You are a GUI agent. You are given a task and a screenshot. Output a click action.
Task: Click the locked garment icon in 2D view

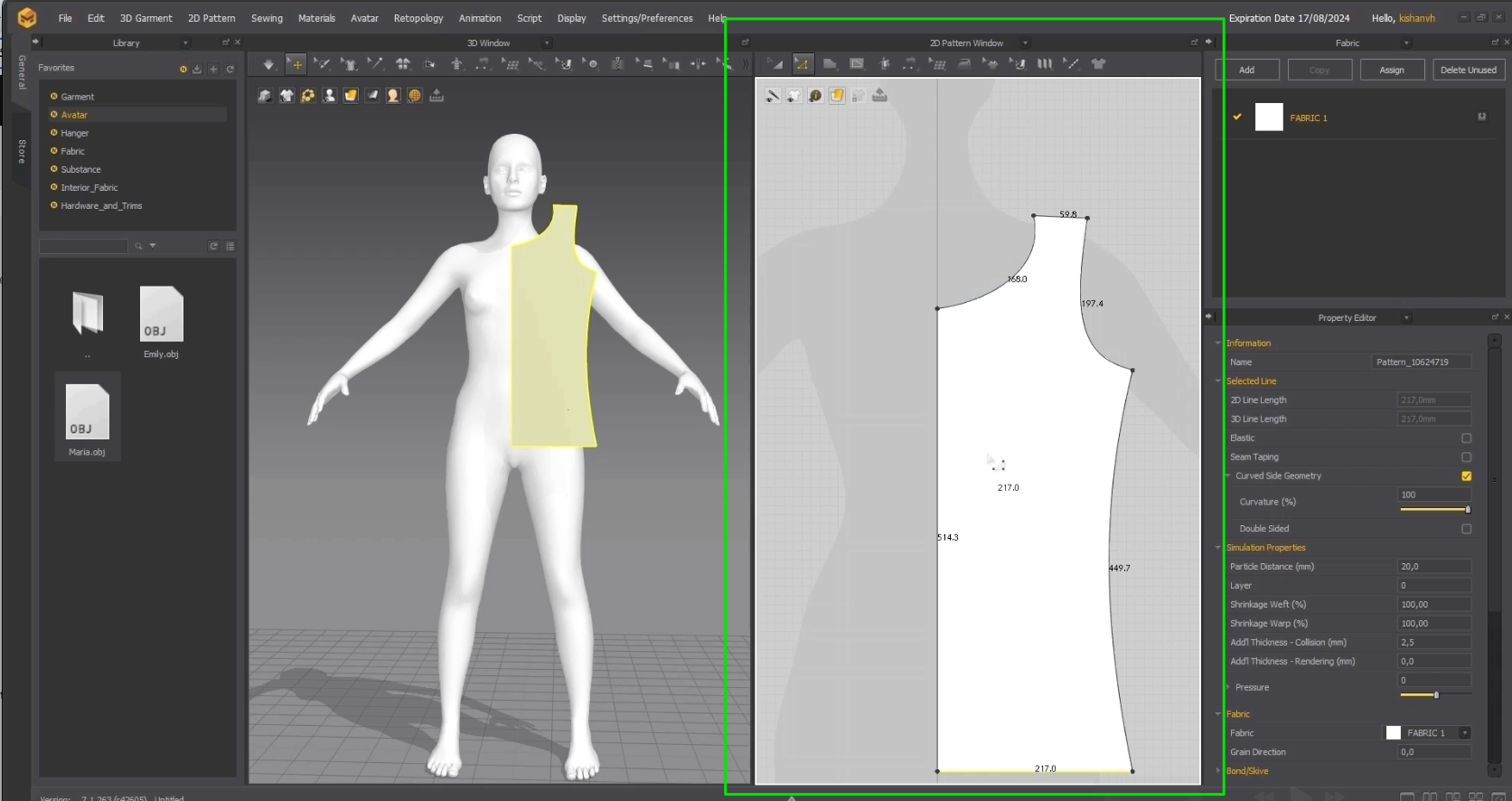click(858, 96)
